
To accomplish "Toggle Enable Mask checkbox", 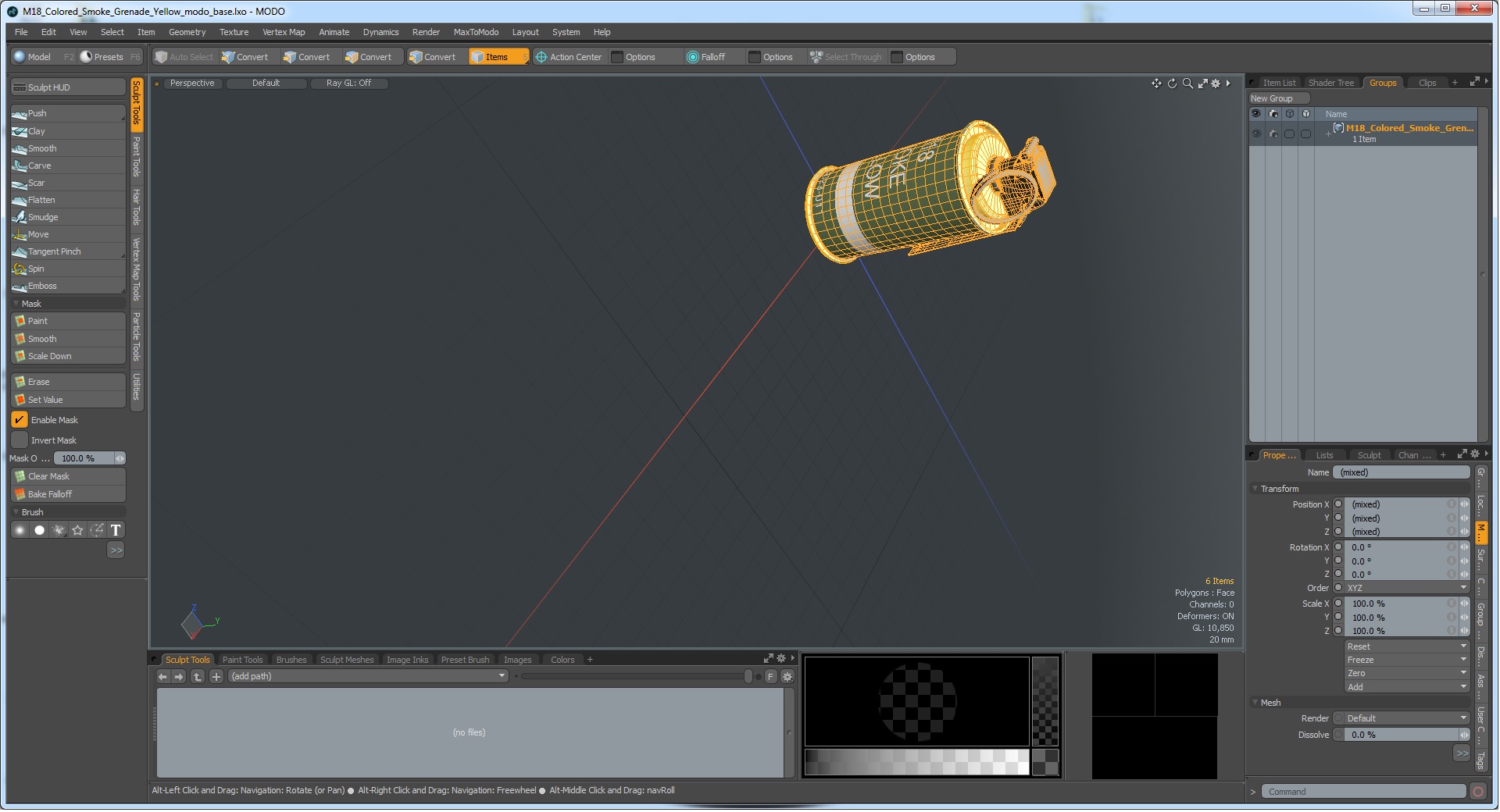I will 20,420.
